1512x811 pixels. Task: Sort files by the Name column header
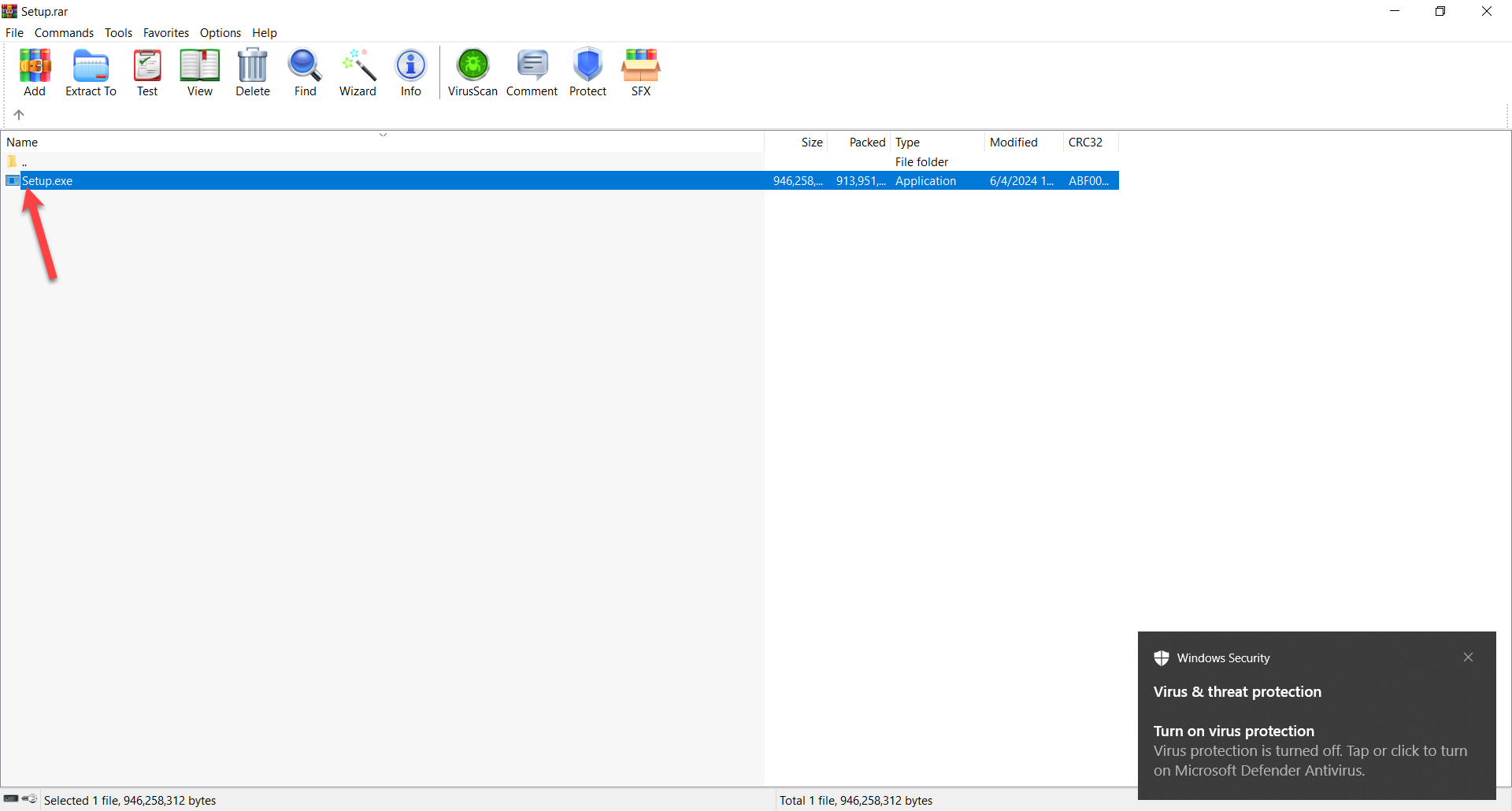tap(22, 143)
